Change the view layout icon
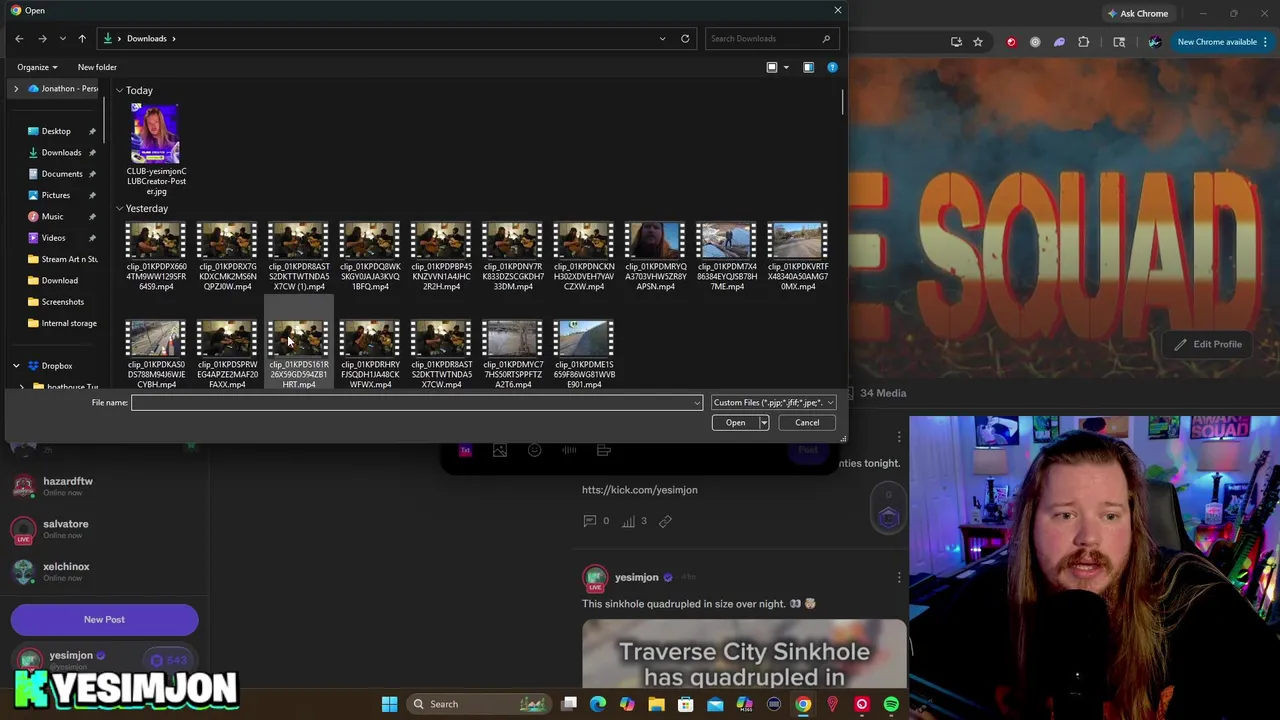The height and width of the screenshot is (720, 1280). [772, 67]
